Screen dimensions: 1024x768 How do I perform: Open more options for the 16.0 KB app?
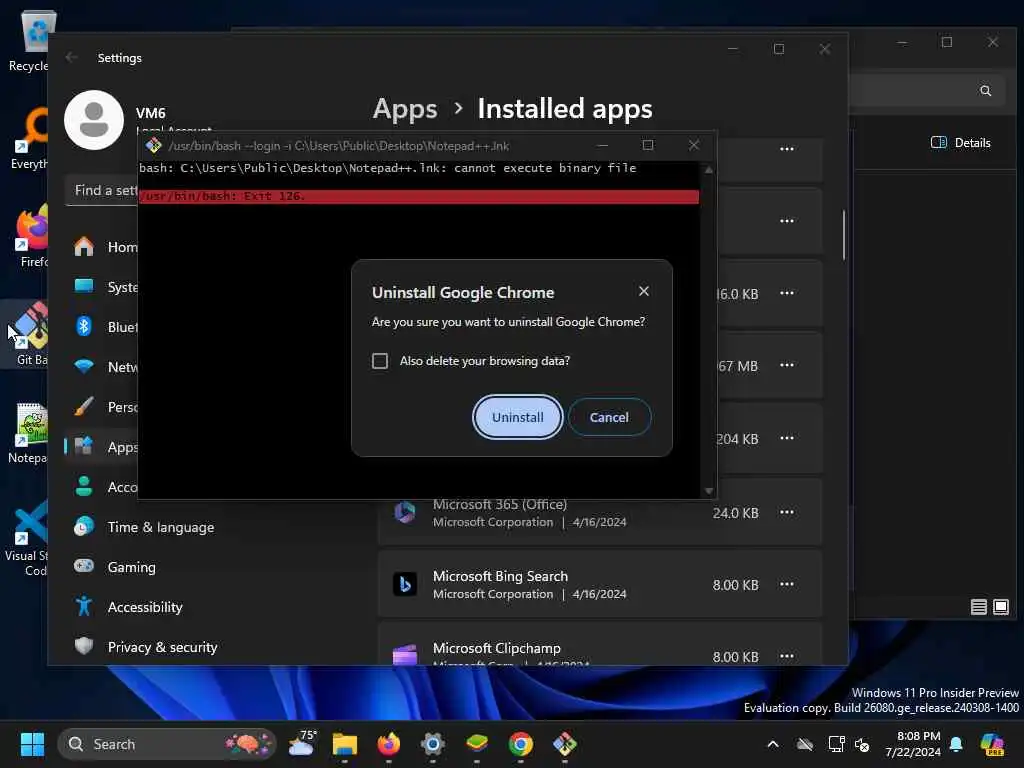click(x=787, y=293)
